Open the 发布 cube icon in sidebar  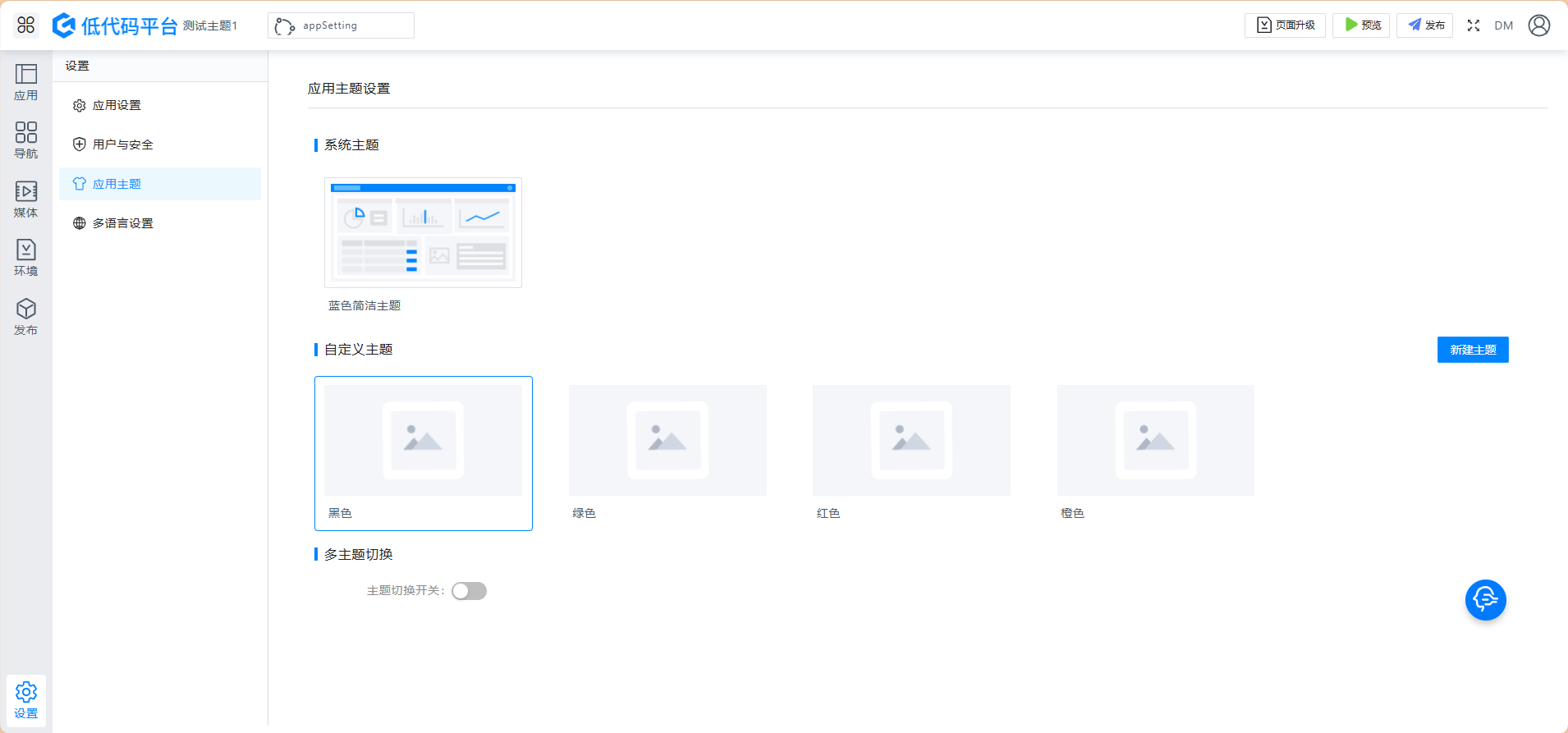(26, 317)
